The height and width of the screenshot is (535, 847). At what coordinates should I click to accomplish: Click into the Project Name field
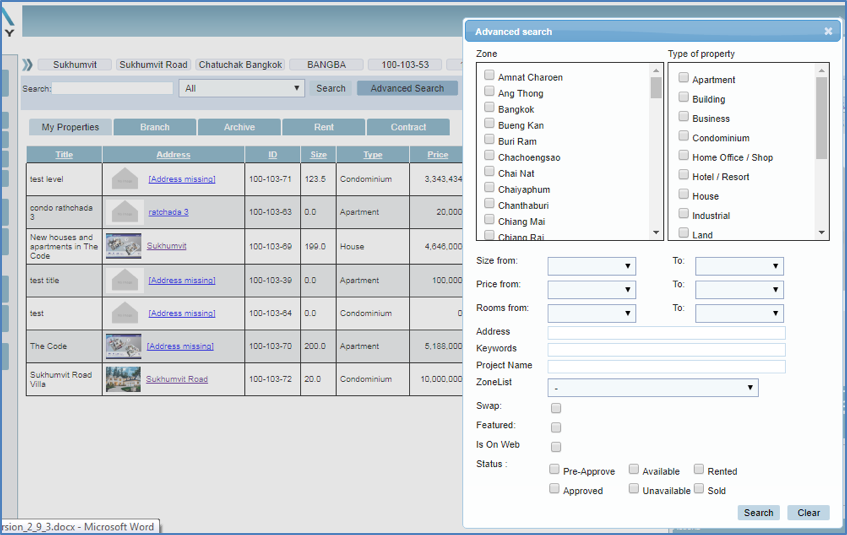[666, 366]
